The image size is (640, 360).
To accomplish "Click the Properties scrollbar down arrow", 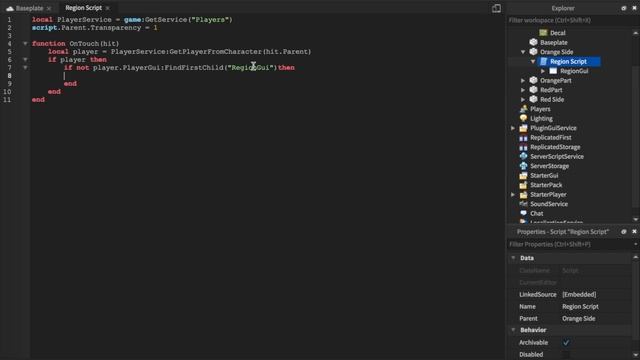I will click(636, 355).
